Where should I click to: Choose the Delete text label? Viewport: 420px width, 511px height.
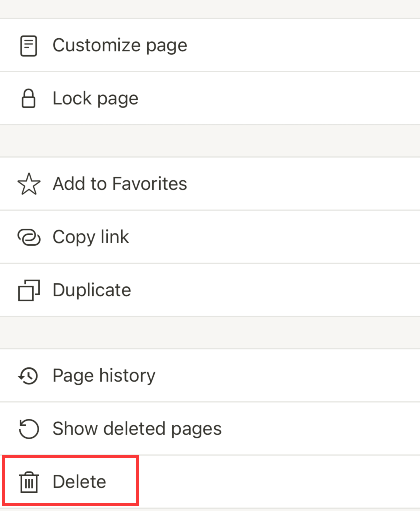coord(79,482)
